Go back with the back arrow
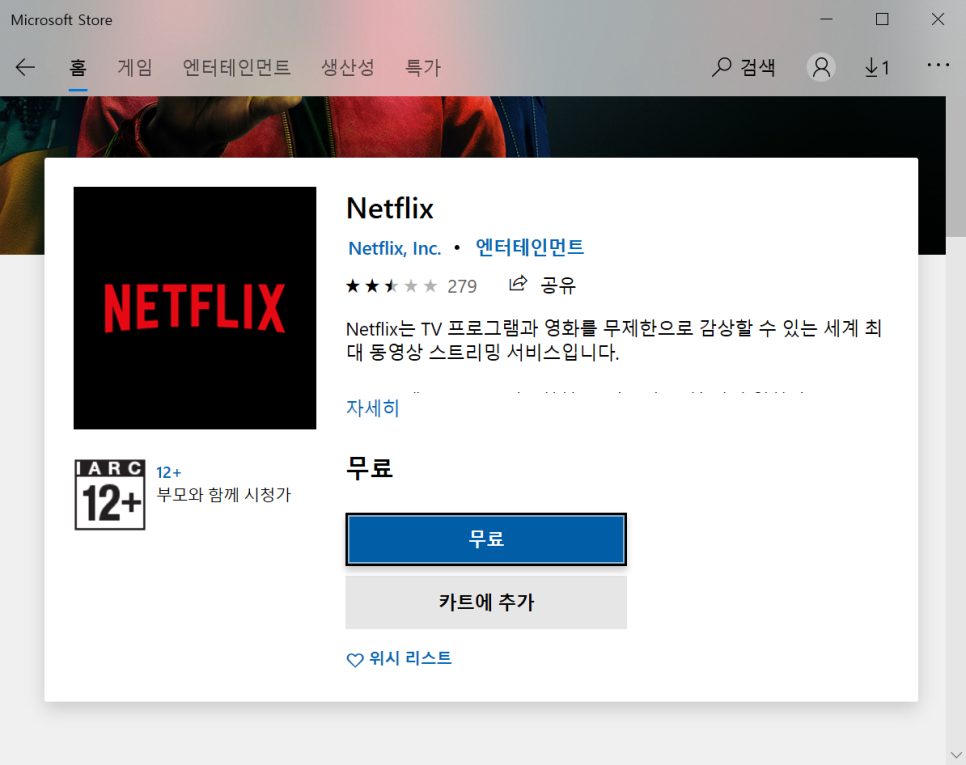This screenshot has width=966, height=765. click(x=25, y=67)
